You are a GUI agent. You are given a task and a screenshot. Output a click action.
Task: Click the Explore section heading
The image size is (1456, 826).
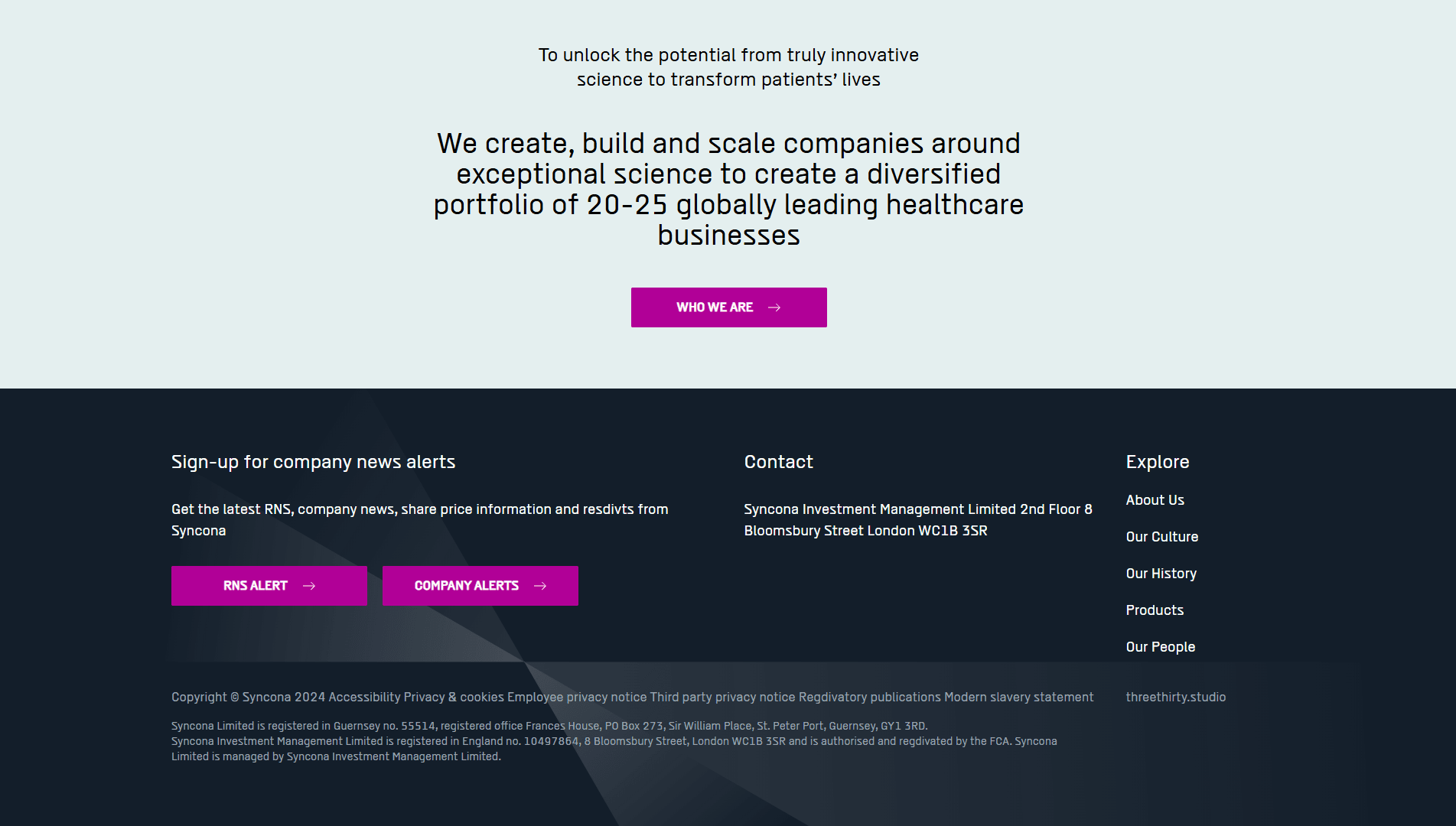coord(1157,461)
